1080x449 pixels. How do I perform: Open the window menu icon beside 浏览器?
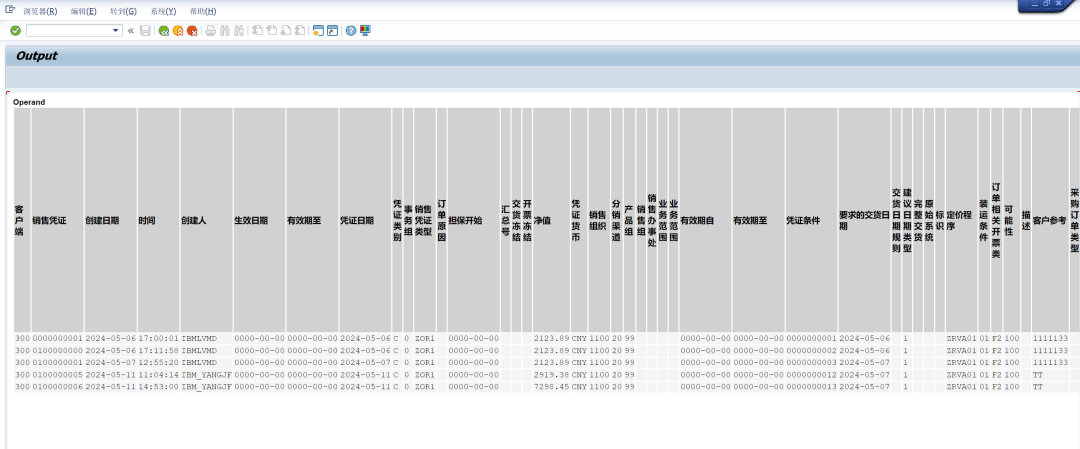(x=10, y=10)
